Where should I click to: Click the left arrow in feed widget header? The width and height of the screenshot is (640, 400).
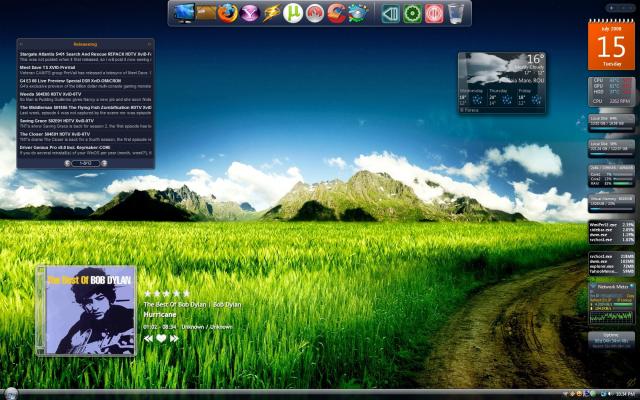[x=21, y=44]
